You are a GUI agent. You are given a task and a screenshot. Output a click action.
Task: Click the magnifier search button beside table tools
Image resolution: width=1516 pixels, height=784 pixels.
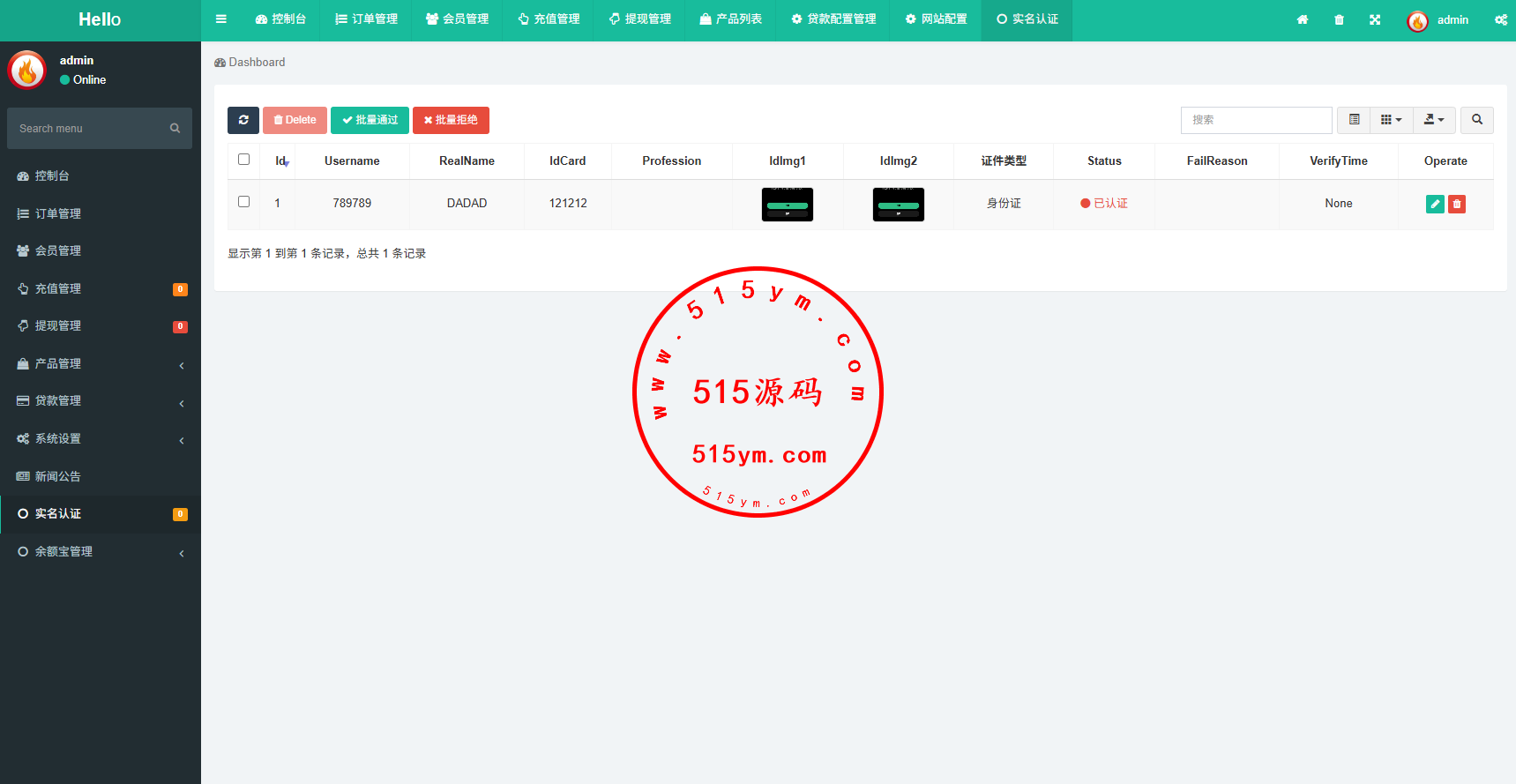(1477, 120)
